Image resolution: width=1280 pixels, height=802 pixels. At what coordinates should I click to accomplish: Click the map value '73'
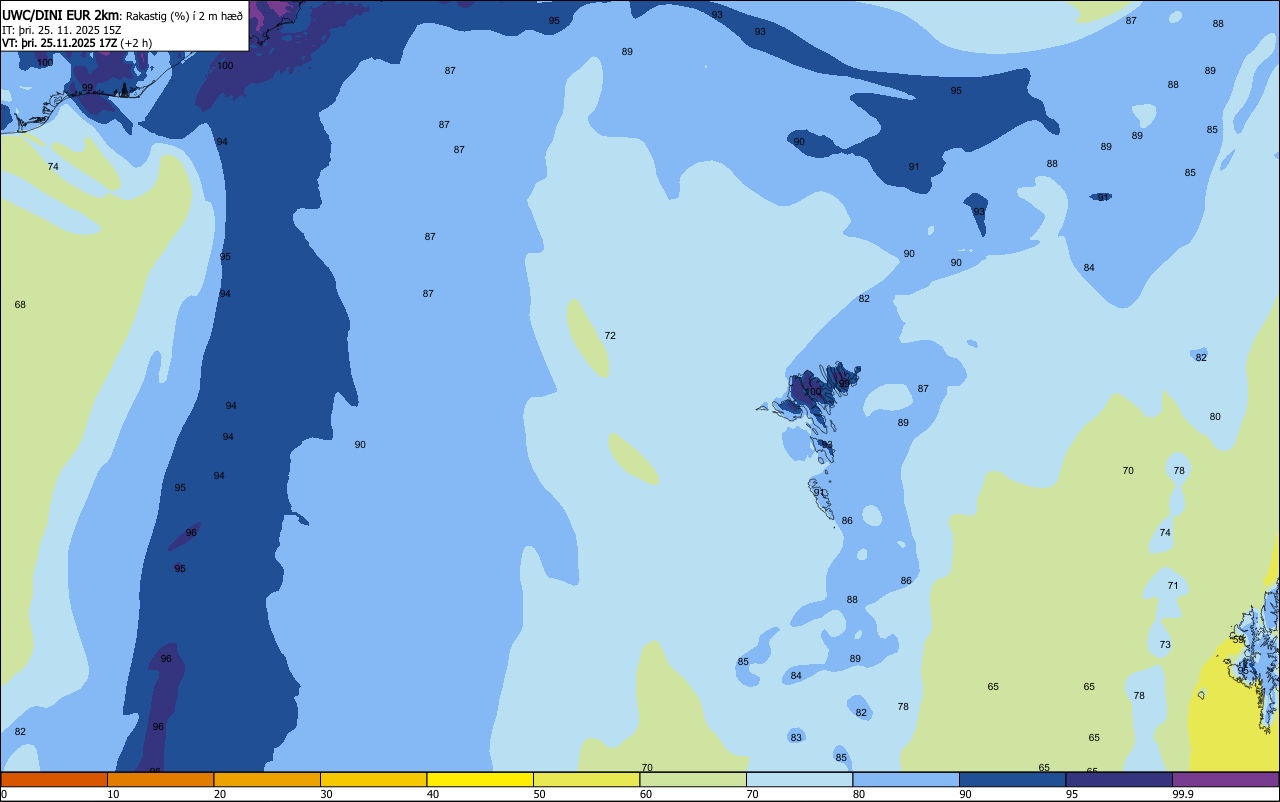pos(1165,645)
